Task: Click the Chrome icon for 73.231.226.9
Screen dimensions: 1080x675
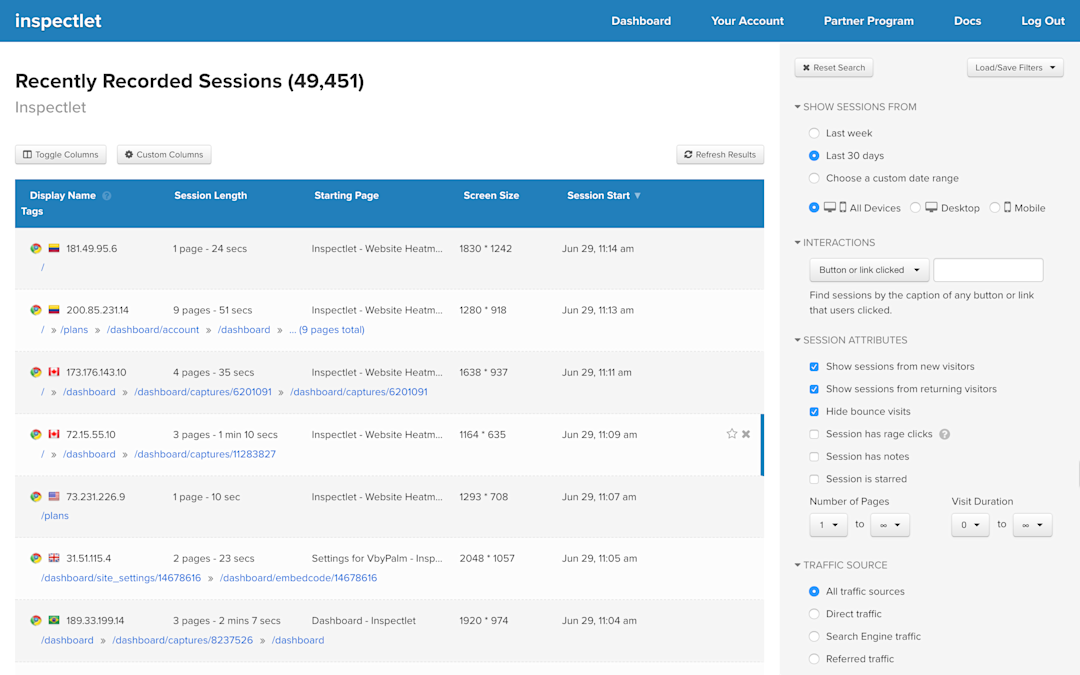Action: point(36,497)
